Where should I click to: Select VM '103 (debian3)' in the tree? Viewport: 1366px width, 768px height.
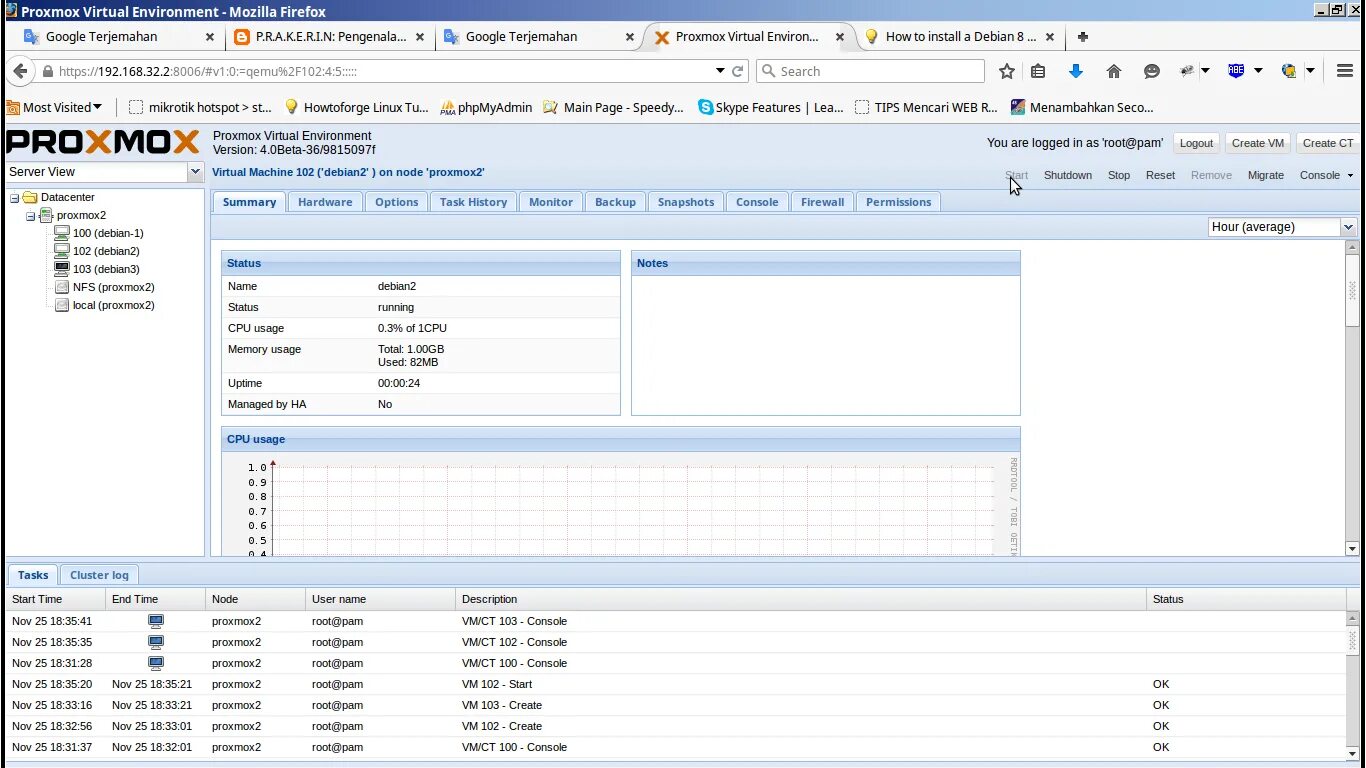106,269
